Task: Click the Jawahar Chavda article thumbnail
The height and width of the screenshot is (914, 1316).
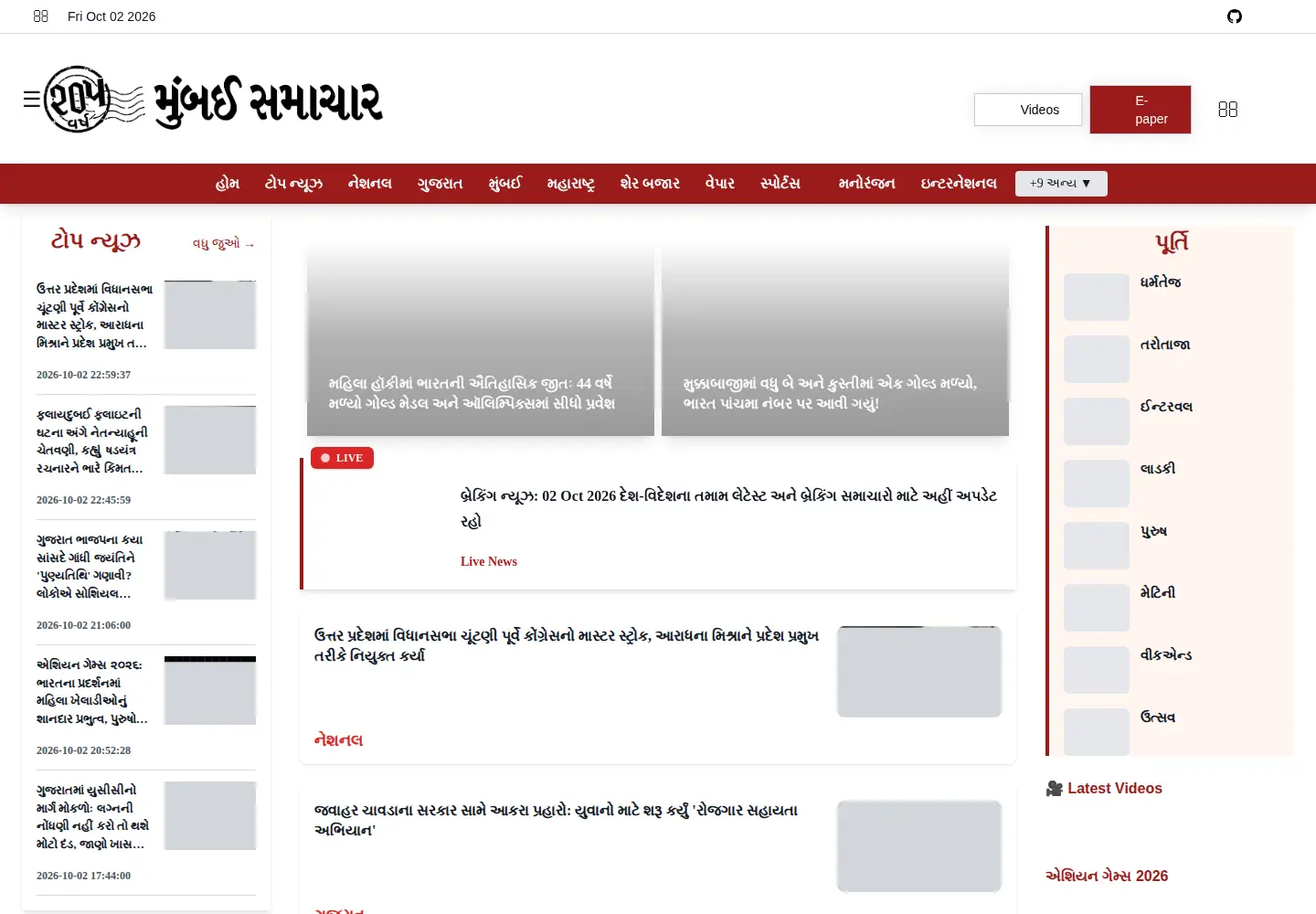Action: click(x=919, y=846)
